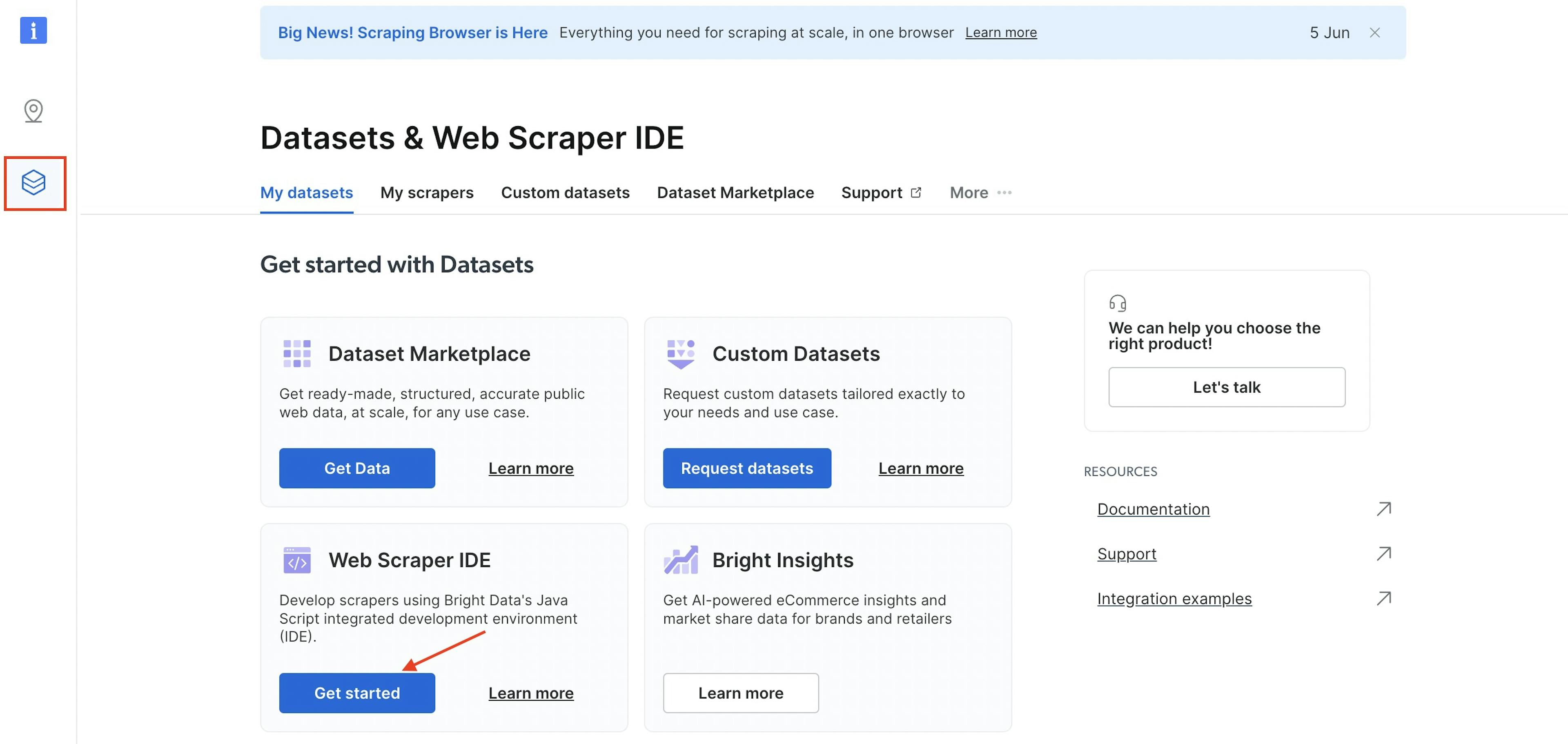1568x744 pixels.
Task: Open the Proxies location pin icon
Action: 33,111
